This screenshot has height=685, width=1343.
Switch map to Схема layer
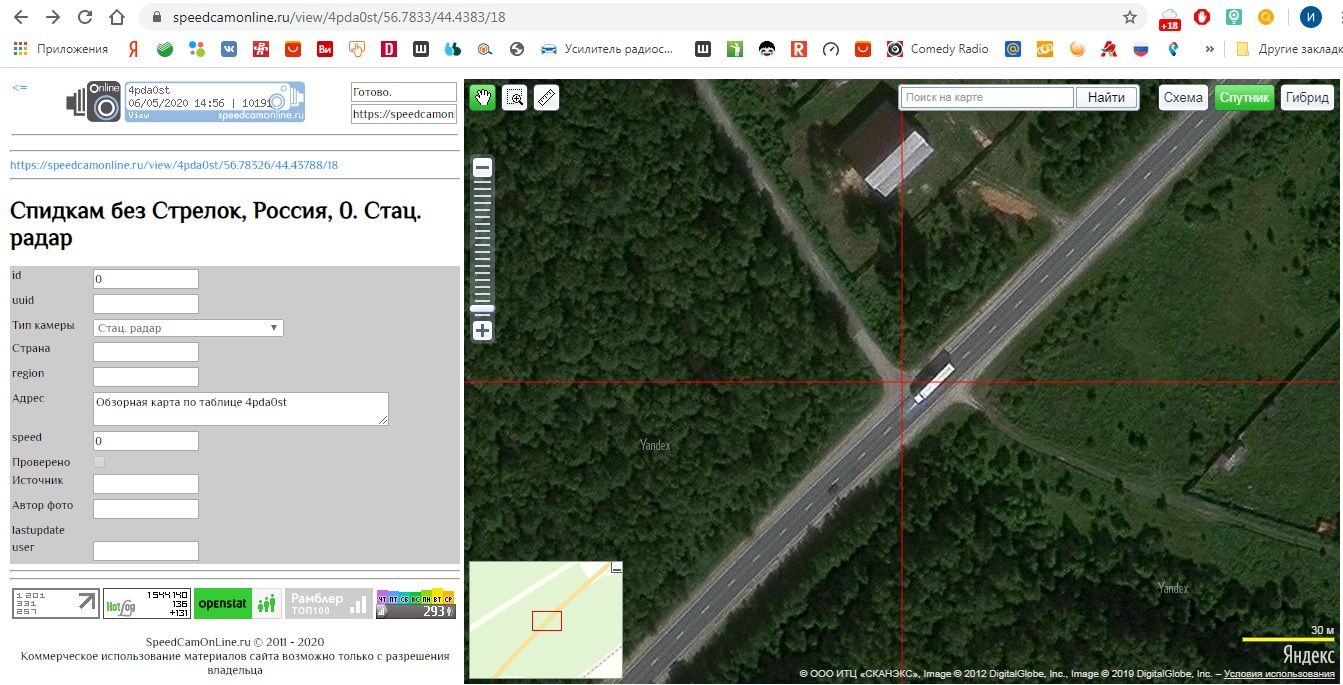point(1183,97)
